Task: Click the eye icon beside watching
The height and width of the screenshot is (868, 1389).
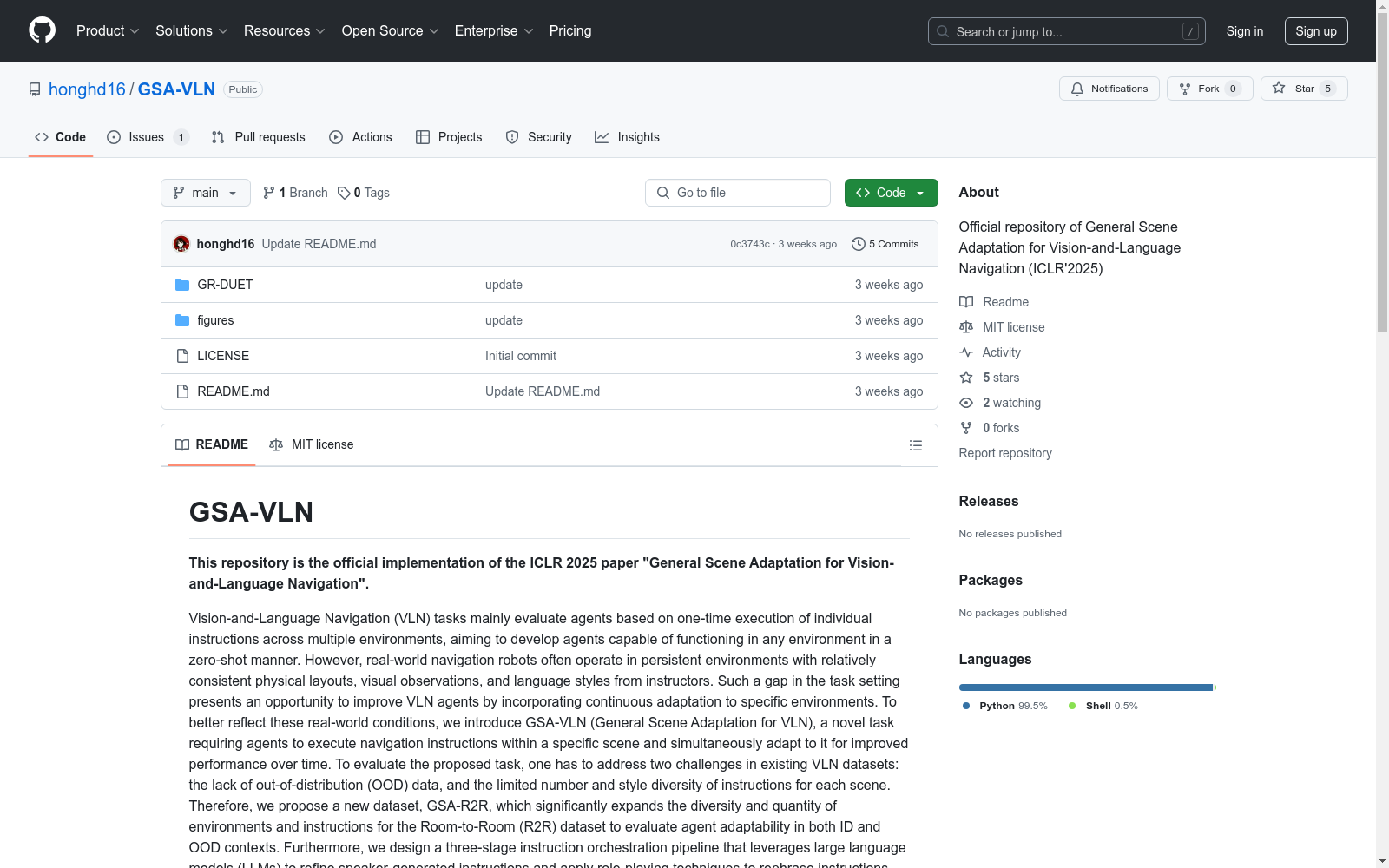Action: (x=966, y=403)
